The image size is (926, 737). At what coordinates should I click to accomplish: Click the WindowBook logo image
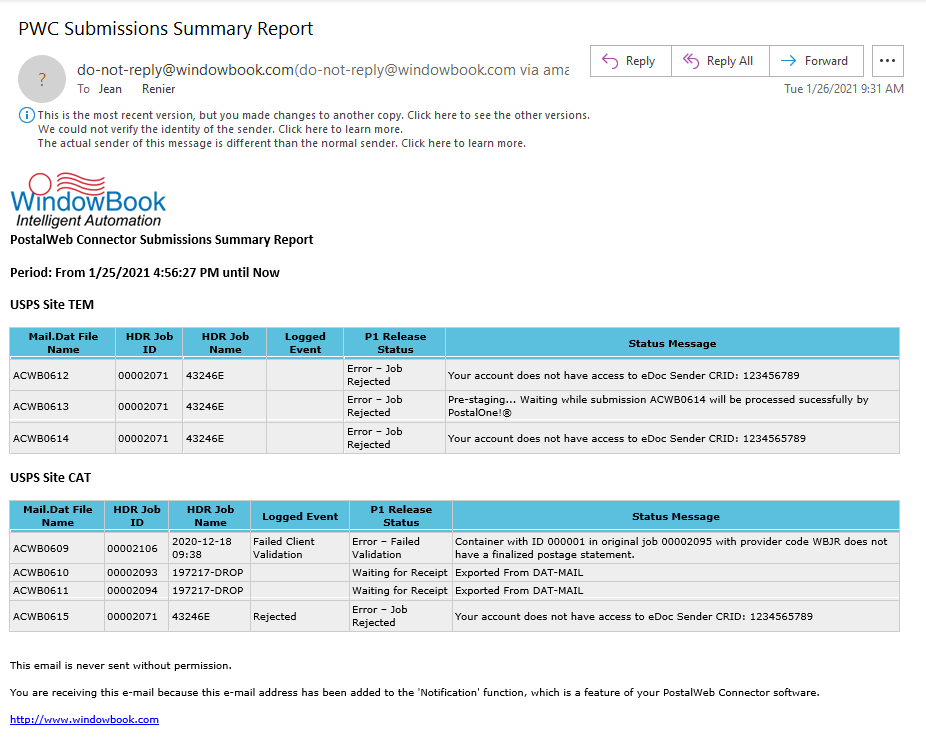click(x=88, y=200)
